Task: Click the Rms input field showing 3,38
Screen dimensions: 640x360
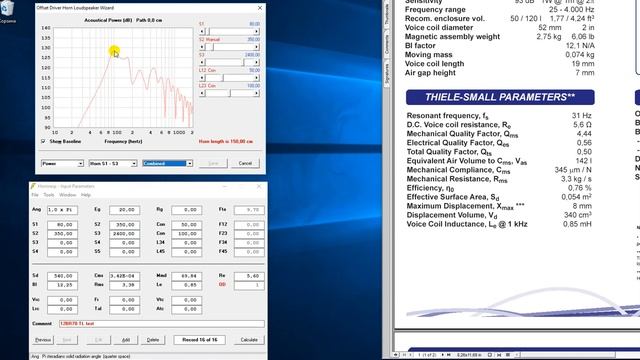Action: point(124,285)
